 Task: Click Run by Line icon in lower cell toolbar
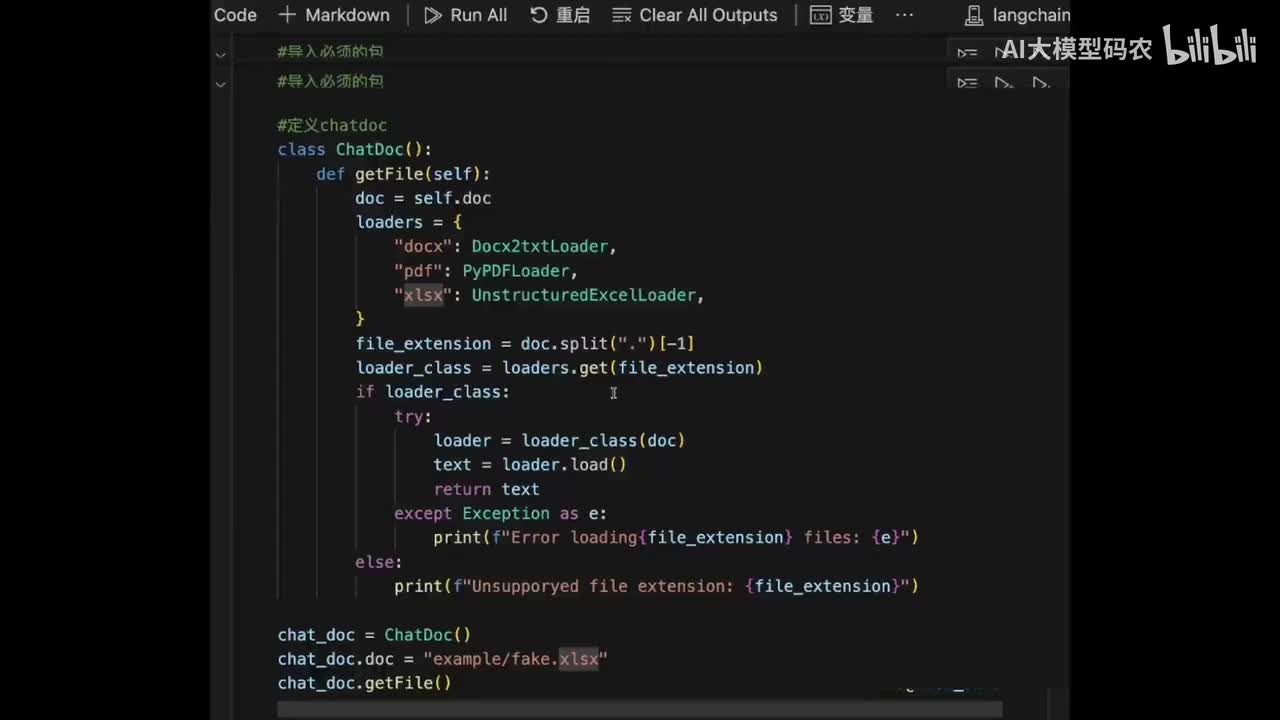click(967, 83)
